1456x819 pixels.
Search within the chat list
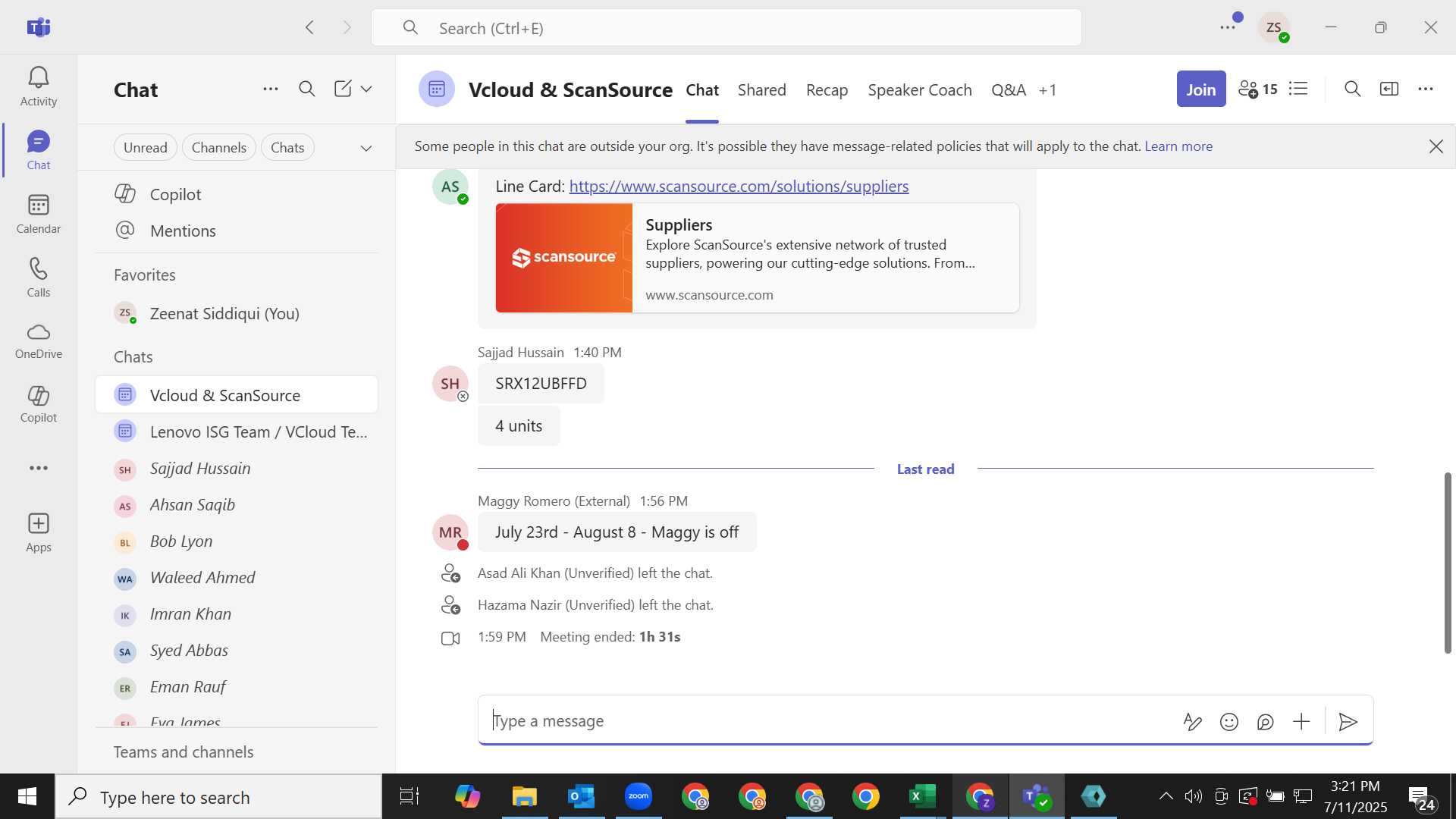[307, 89]
